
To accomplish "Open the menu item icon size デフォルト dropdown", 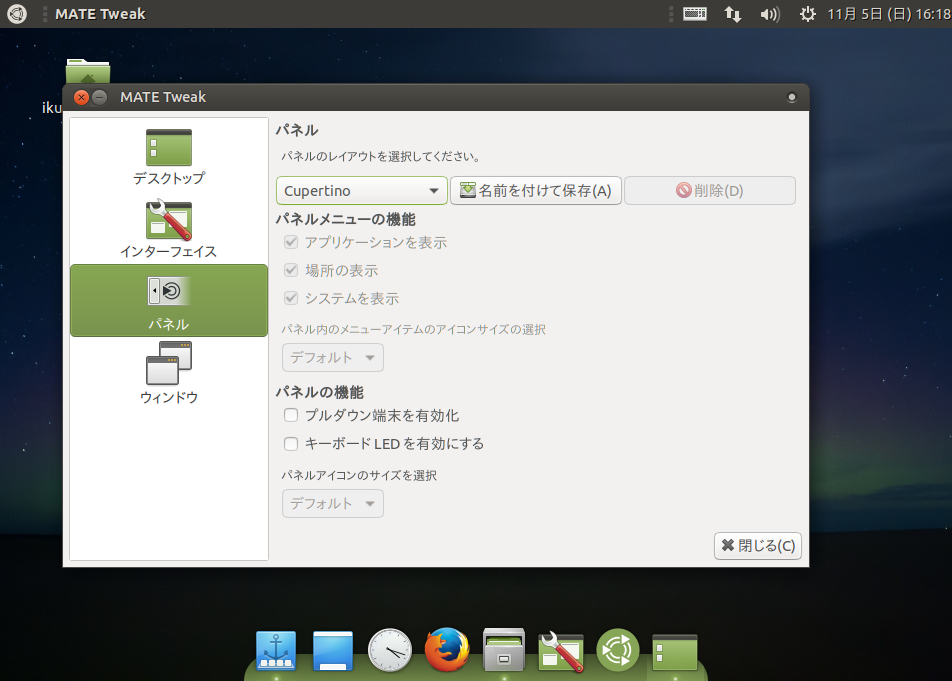I will pyautogui.click(x=333, y=357).
